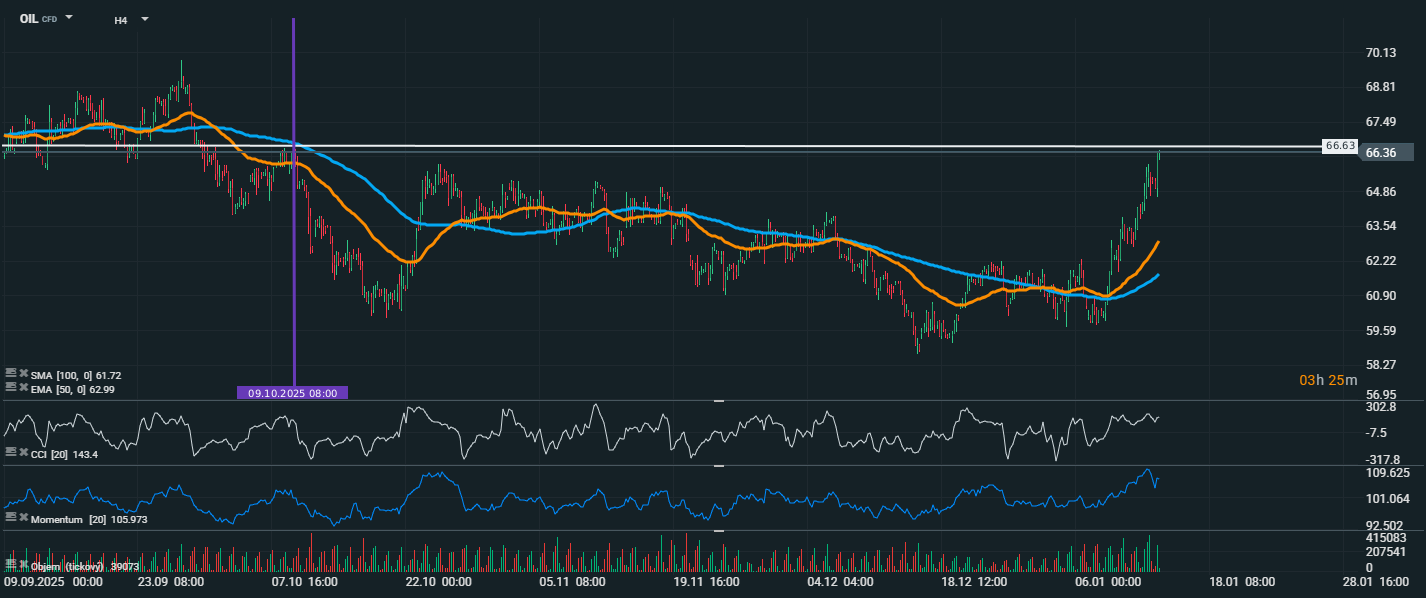Click the OIL instrument name

(x=29, y=19)
